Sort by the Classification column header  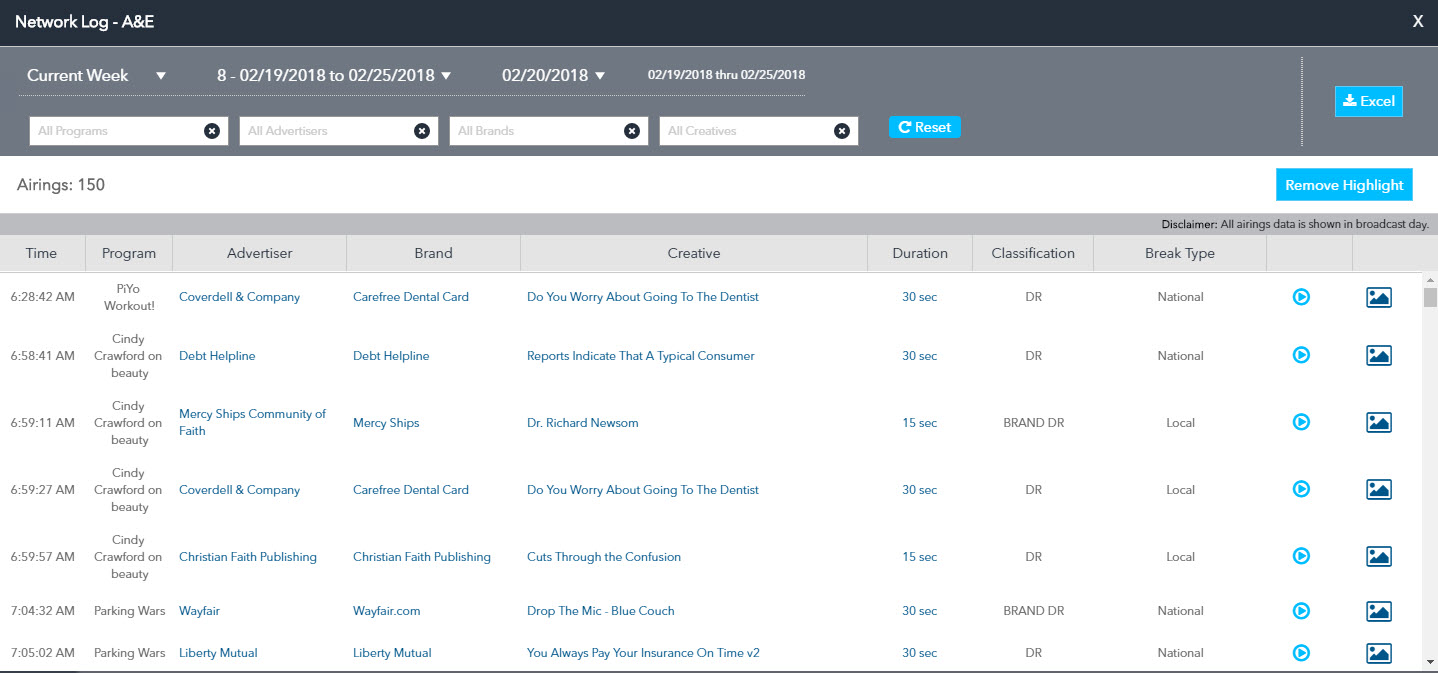click(x=1033, y=253)
